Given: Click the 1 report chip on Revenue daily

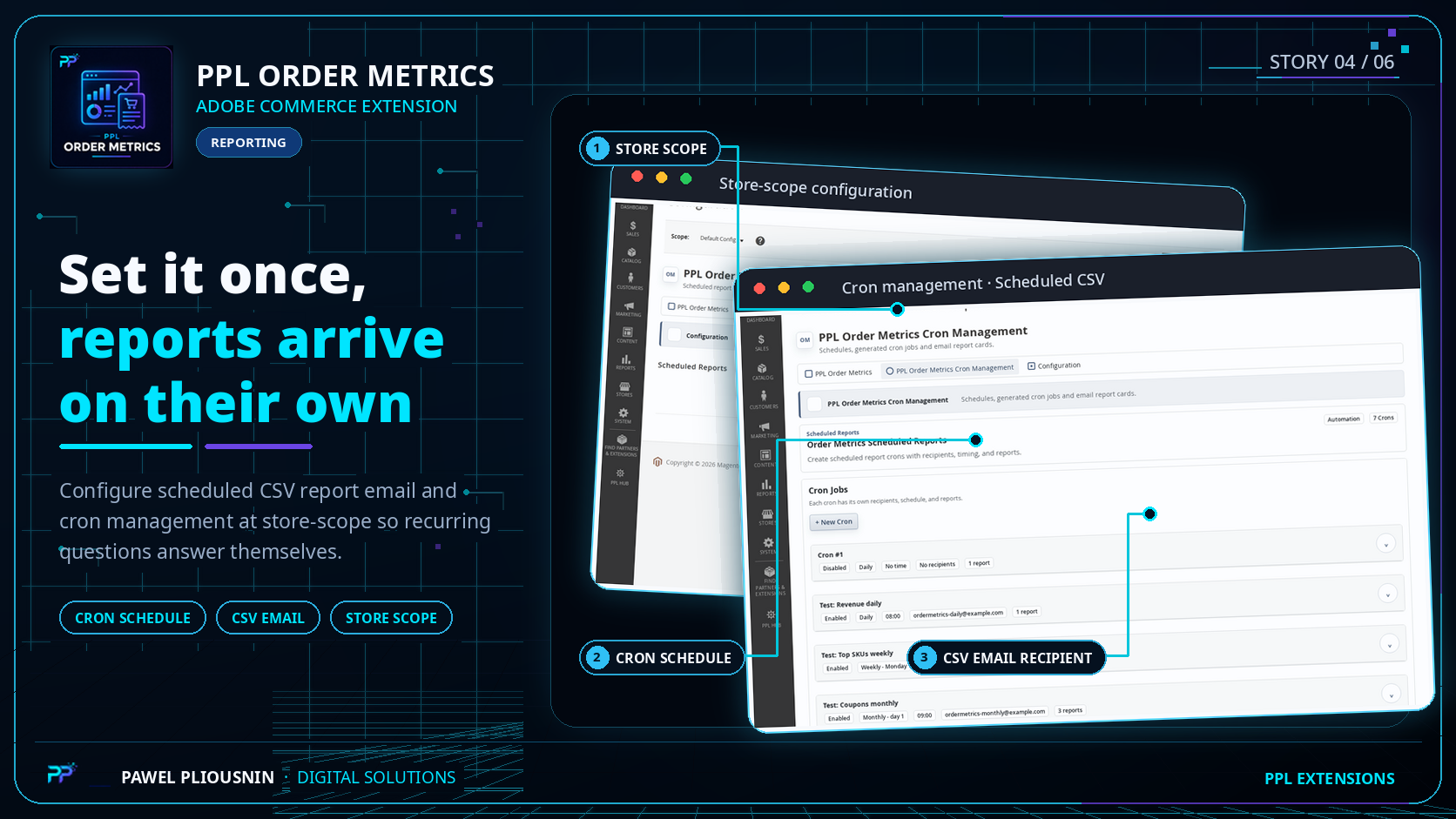Looking at the screenshot, I should coord(1028,612).
